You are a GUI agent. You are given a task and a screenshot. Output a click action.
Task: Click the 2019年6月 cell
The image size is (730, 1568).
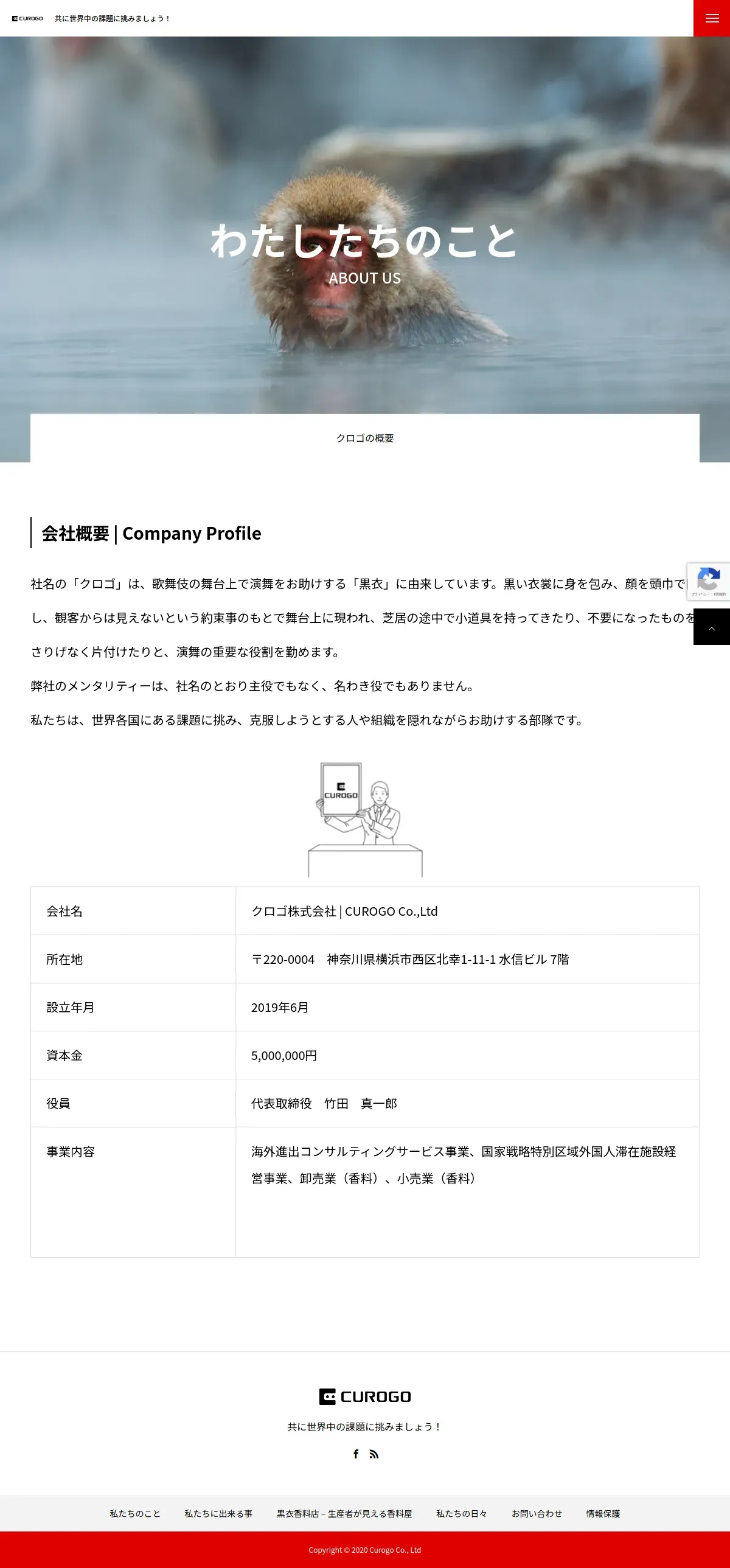click(x=467, y=1008)
